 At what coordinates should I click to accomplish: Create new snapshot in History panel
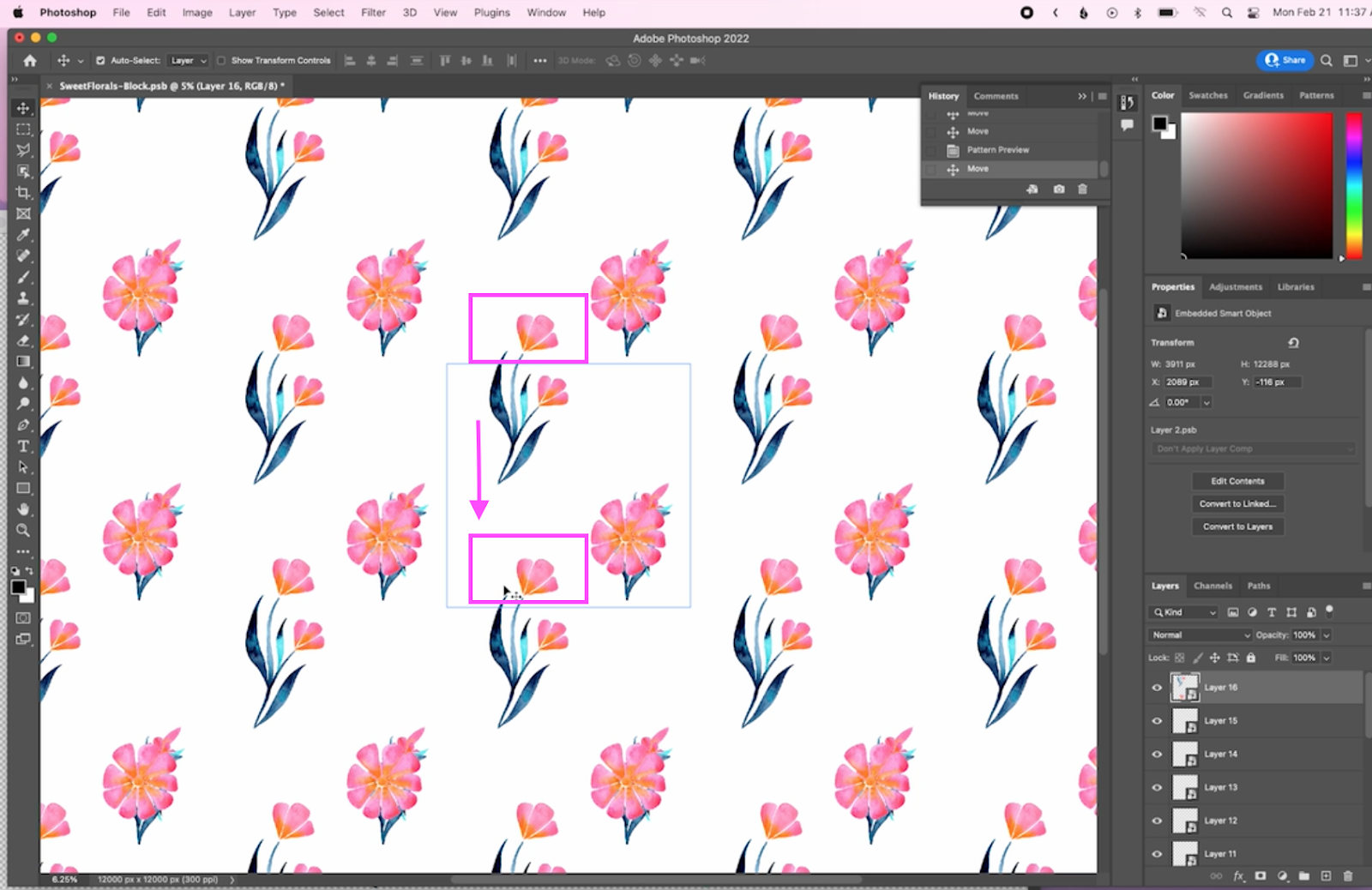[x=1059, y=189]
